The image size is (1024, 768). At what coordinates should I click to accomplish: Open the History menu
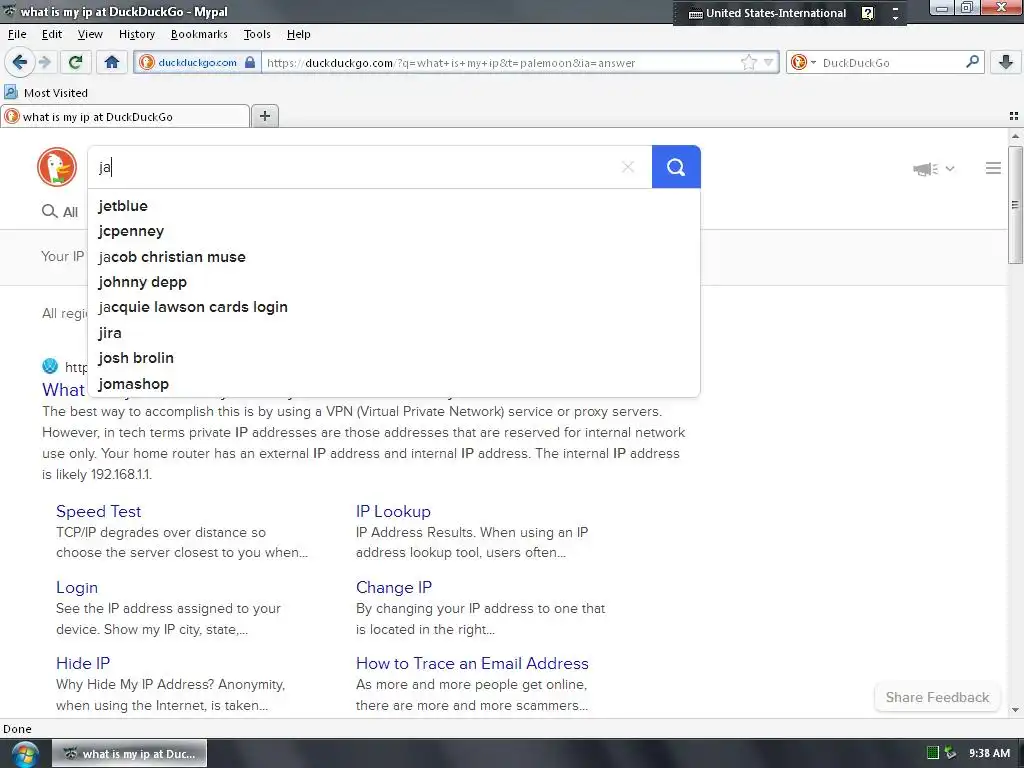click(136, 34)
